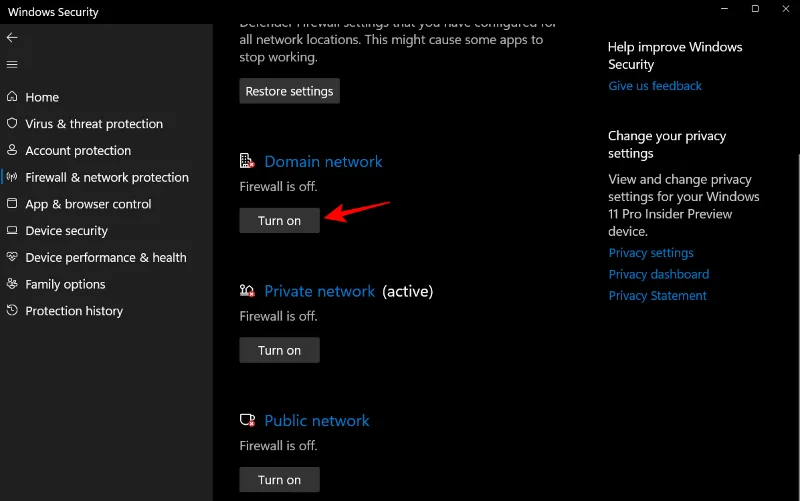
Task: Click the Windows Security title text
Action: click(x=53, y=12)
